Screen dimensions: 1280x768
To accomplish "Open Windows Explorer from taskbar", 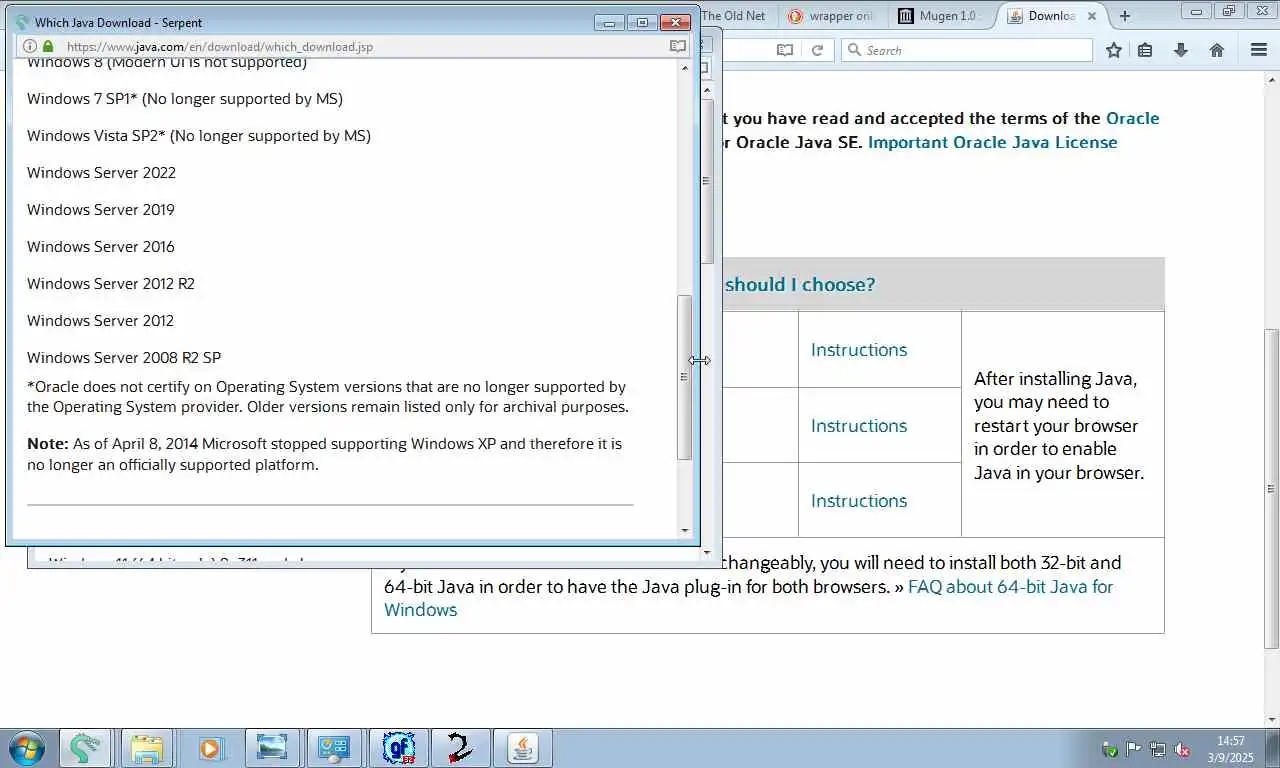I will (146, 748).
